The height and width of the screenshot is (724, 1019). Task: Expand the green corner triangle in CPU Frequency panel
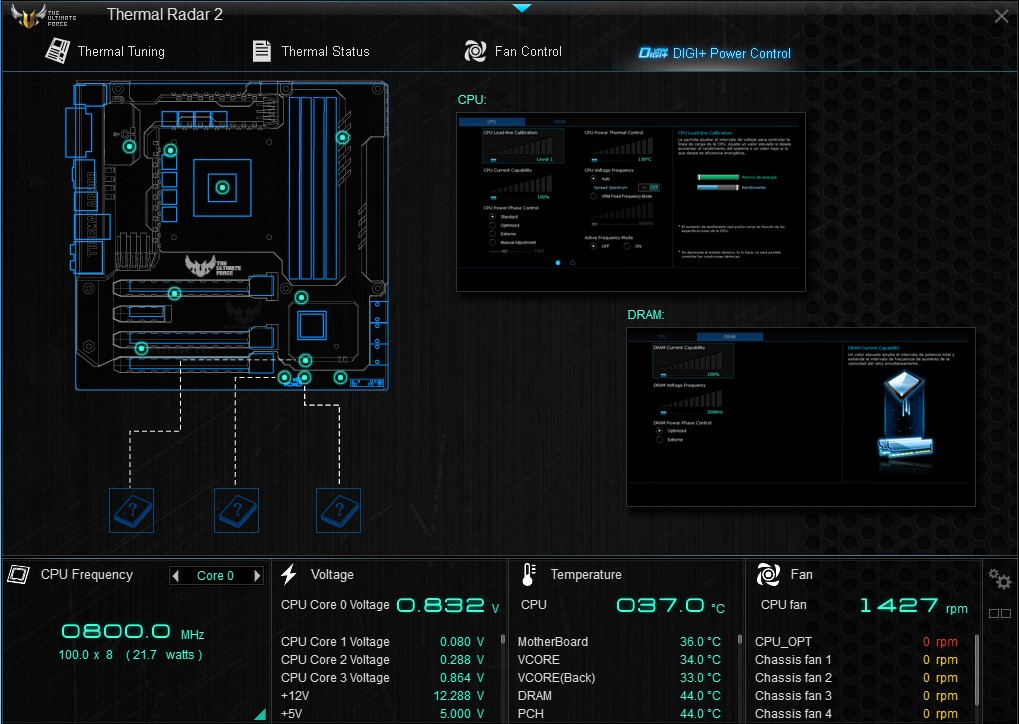coord(260,714)
